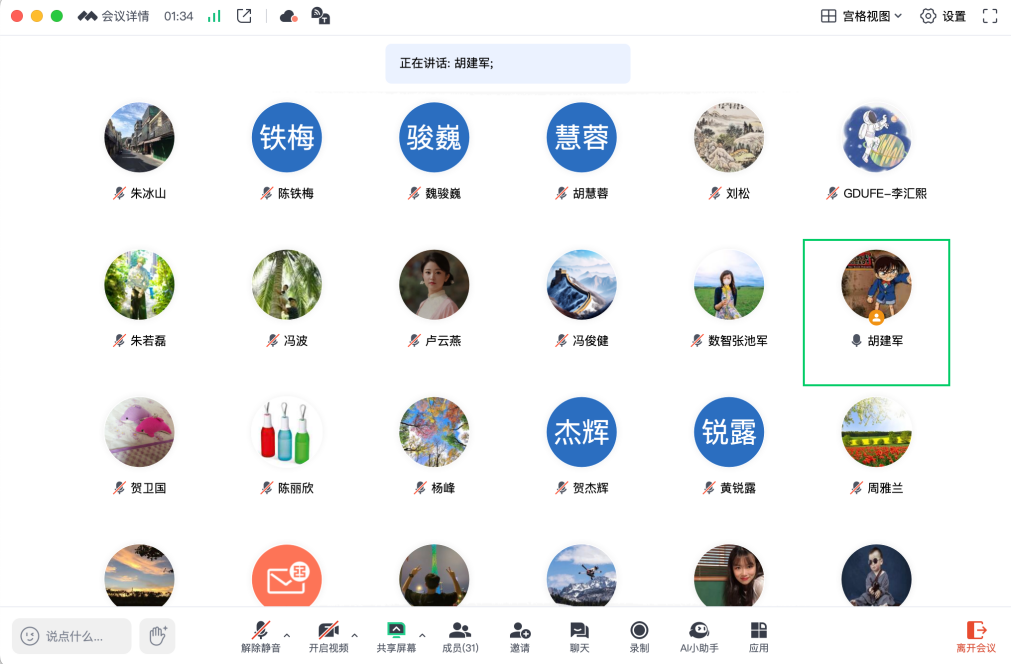Click the muted mic icon beside 杨峰
The image size is (1011, 664).
pyautogui.click(x=420, y=488)
